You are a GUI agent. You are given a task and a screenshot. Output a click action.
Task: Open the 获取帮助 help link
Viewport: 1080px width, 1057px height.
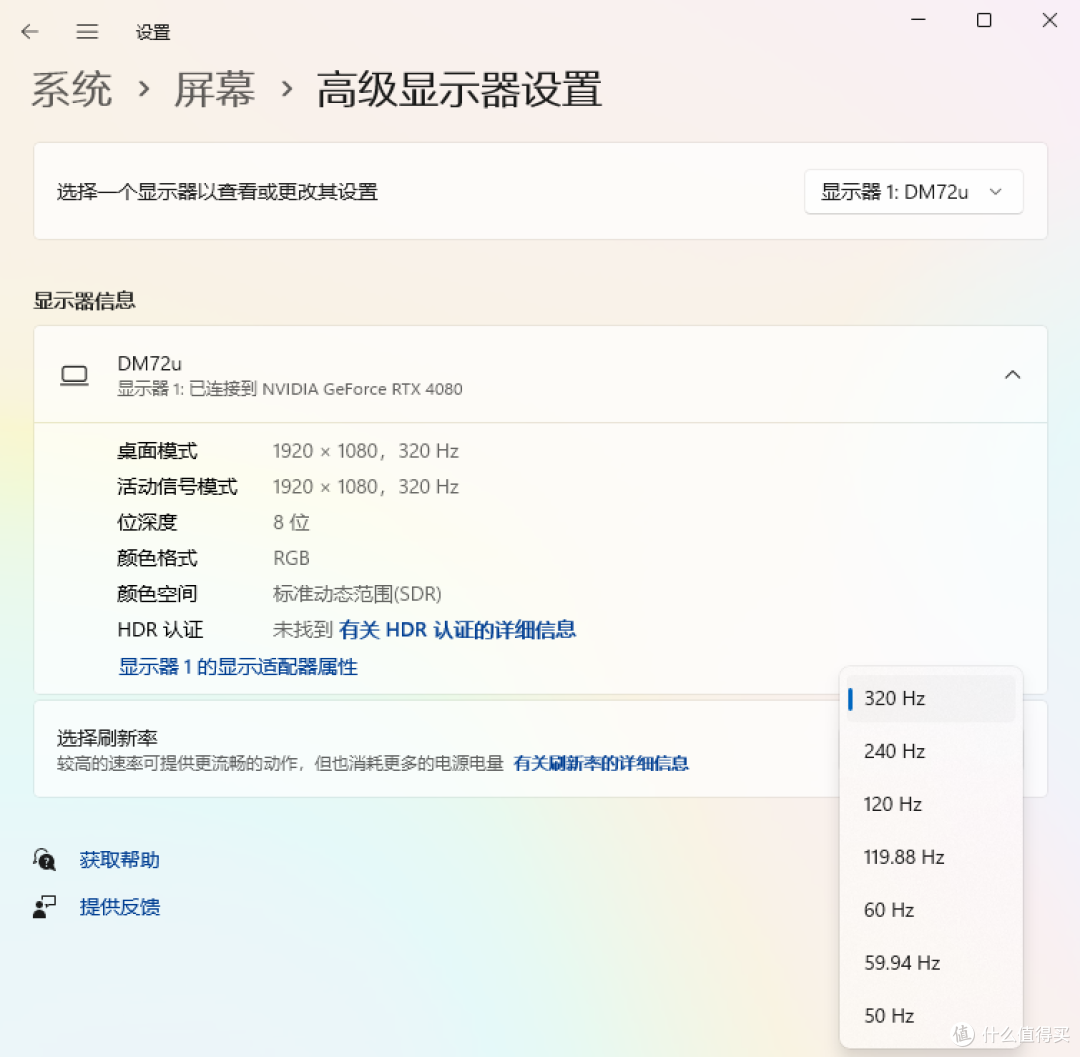coord(120,859)
